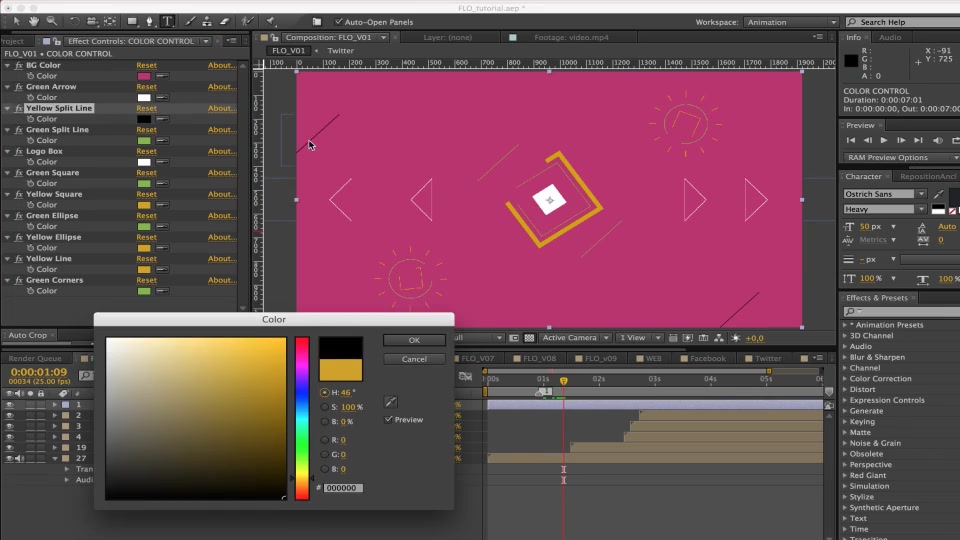Select the Zoom tool in toolbar
Image resolution: width=960 pixels, height=540 pixels.
52,21
